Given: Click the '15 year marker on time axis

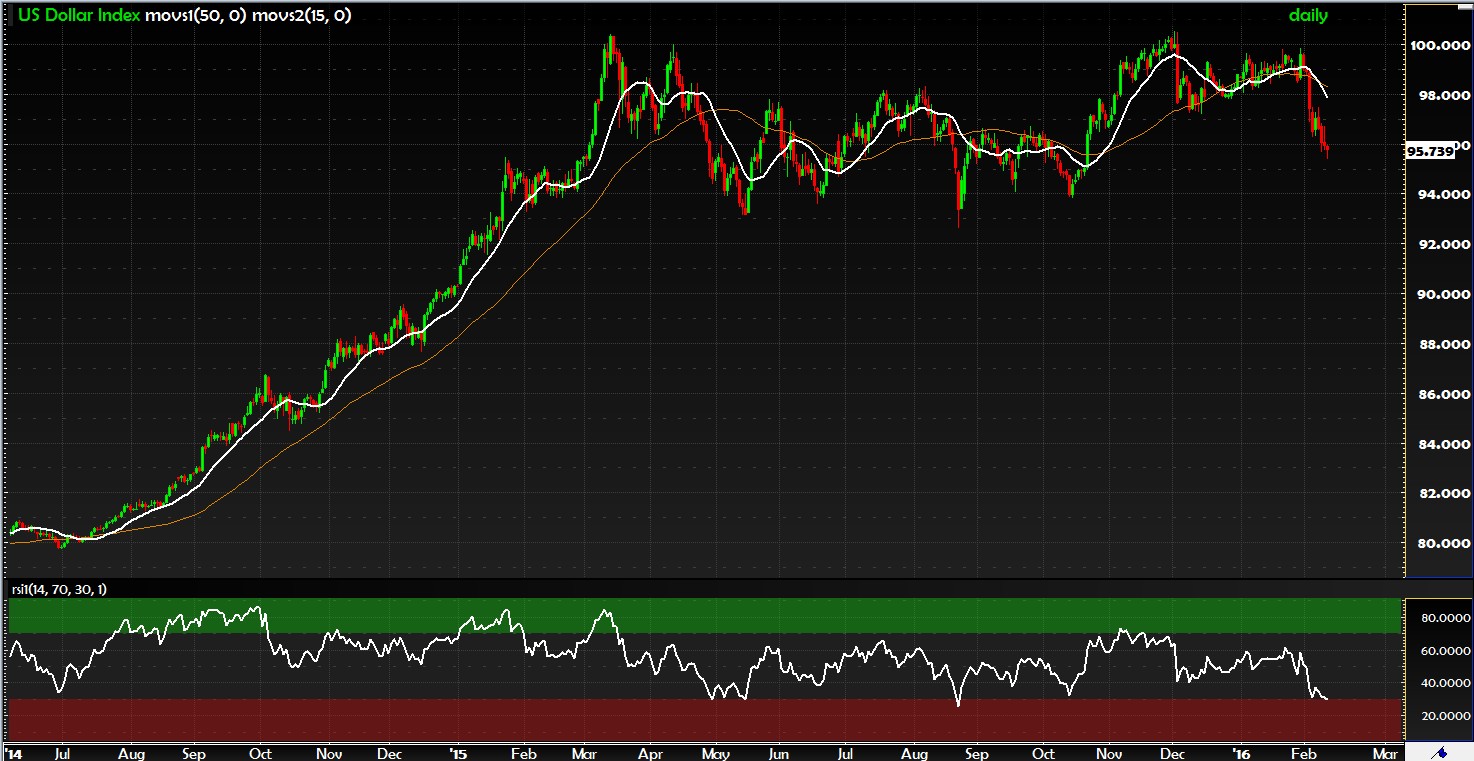Looking at the screenshot, I should [457, 751].
